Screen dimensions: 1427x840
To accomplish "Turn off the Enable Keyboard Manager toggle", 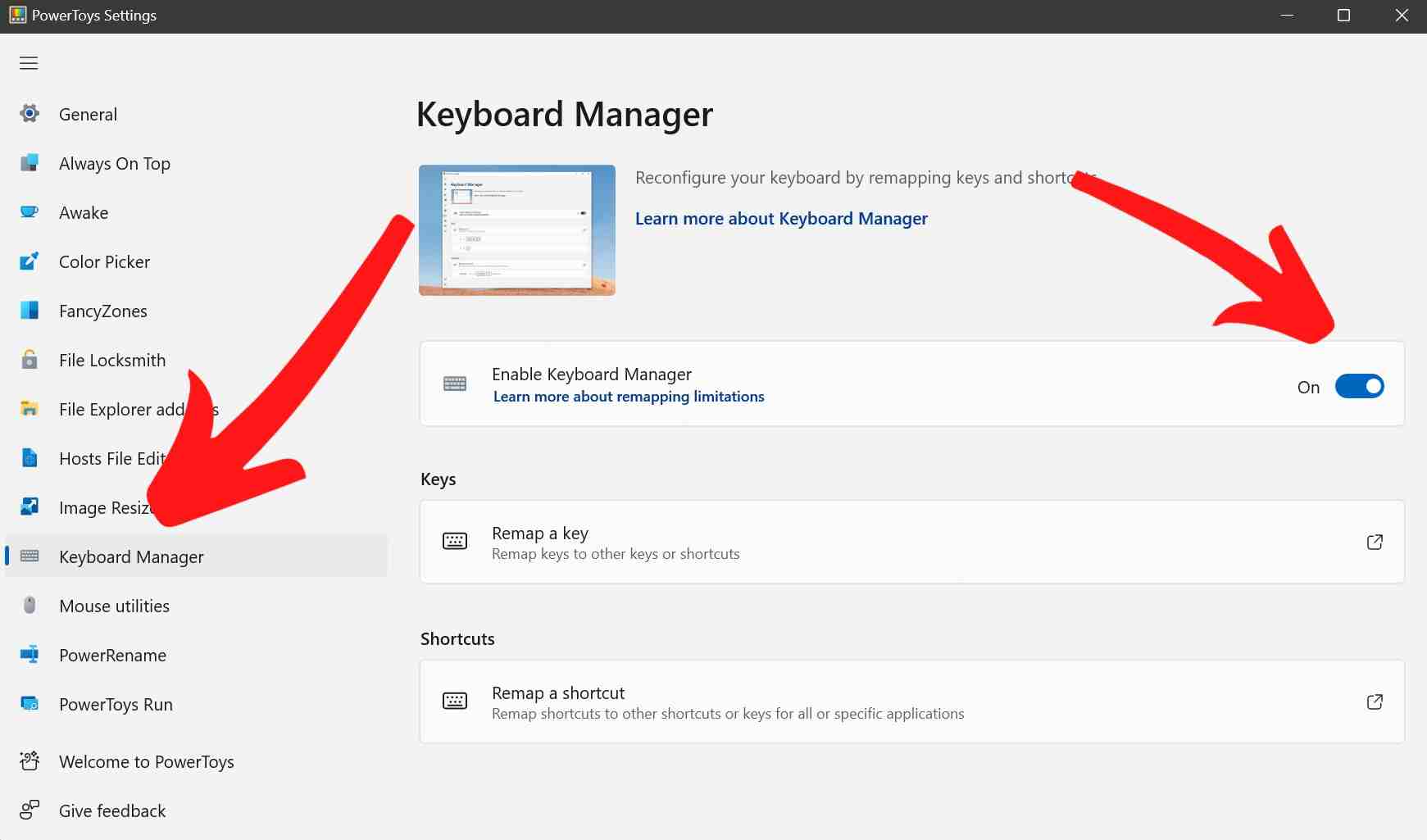I will 1359,386.
